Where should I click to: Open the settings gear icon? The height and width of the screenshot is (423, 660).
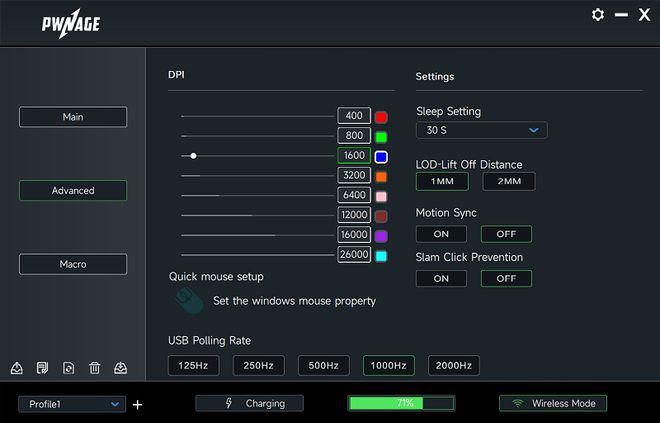[x=598, y=15]
